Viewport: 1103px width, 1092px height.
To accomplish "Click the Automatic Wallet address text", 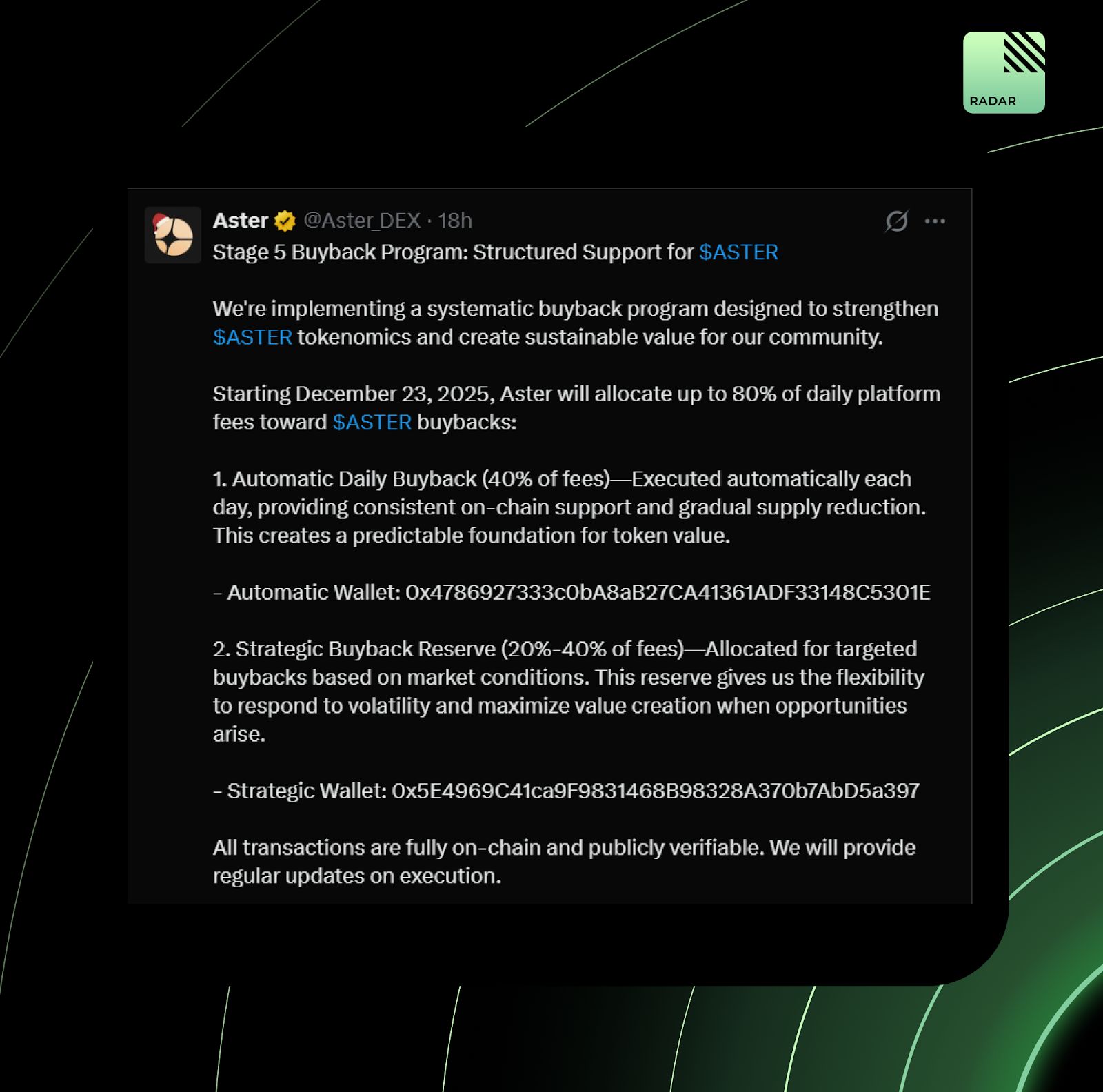I will coord(667,592).
